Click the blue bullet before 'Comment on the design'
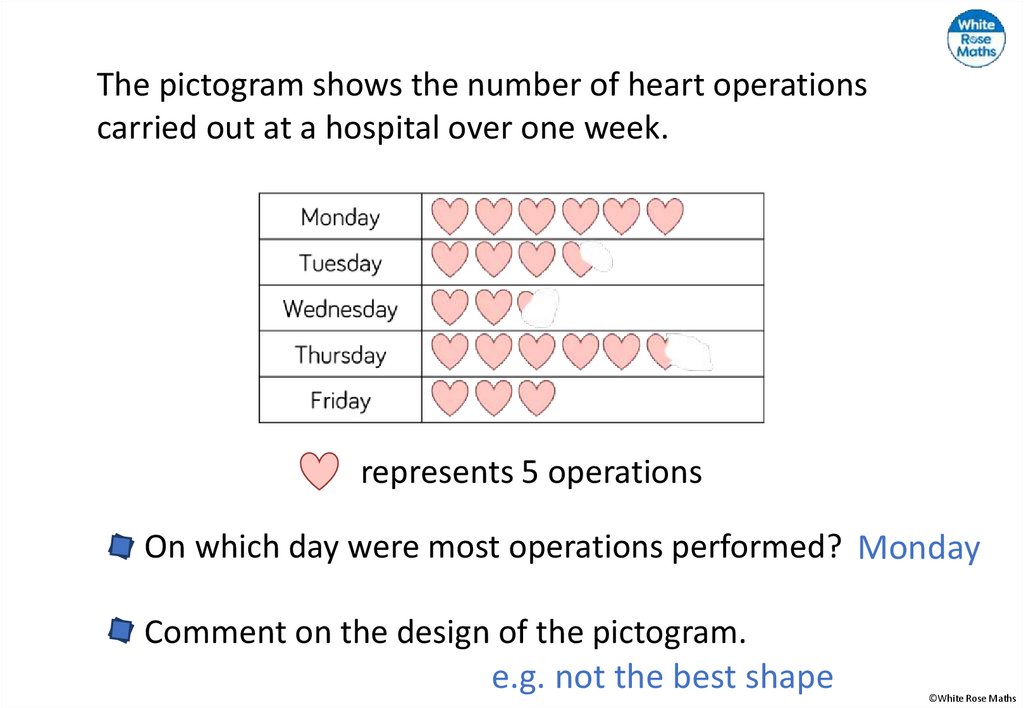Viewport: 1024px width, 708px height. 120,631
